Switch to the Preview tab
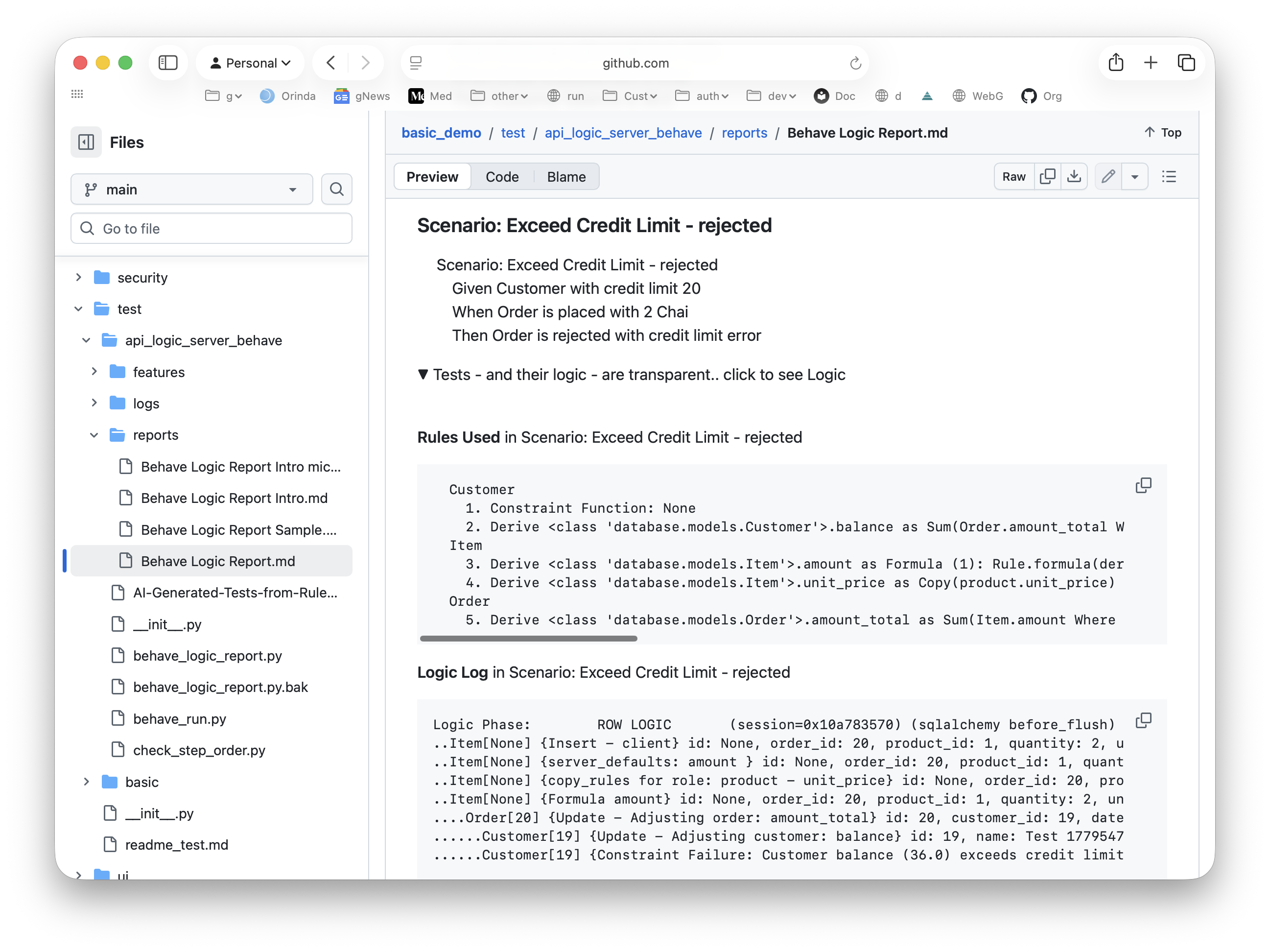Image resolution: width=1270 pixels, height=952 pixels. (x=432, y=176)
